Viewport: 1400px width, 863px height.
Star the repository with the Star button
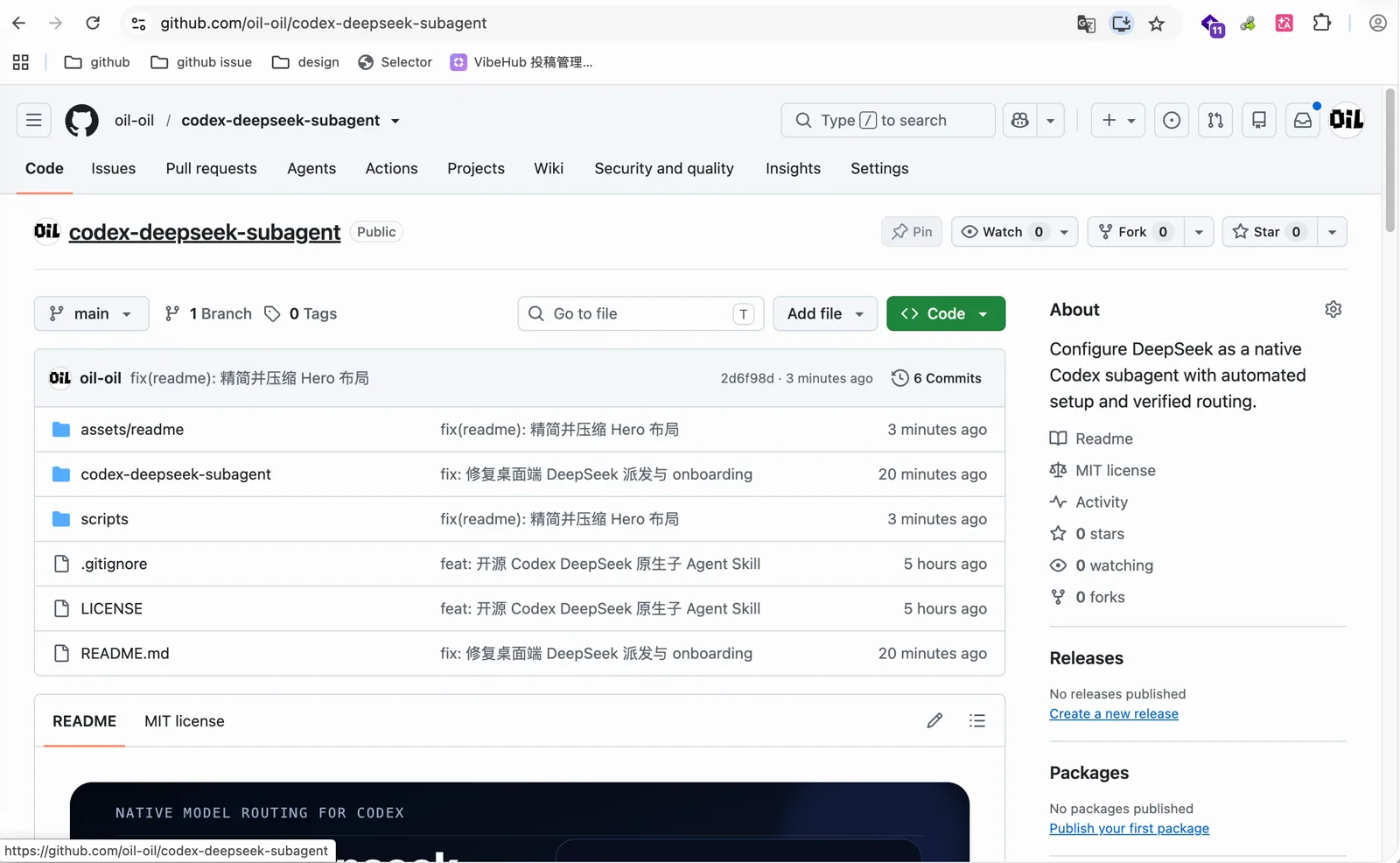pos(1270,232)
